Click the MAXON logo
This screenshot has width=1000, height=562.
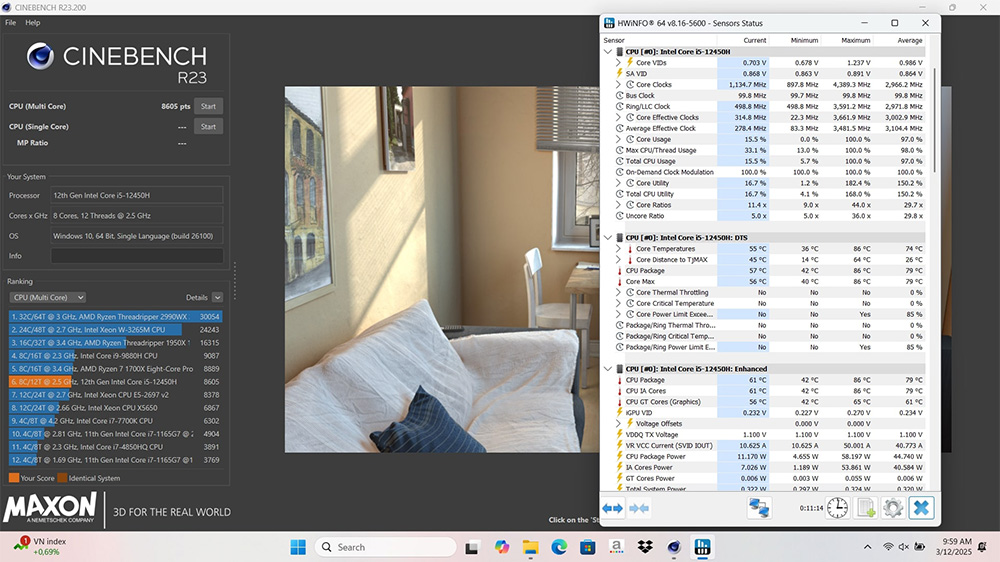[50, 508]
